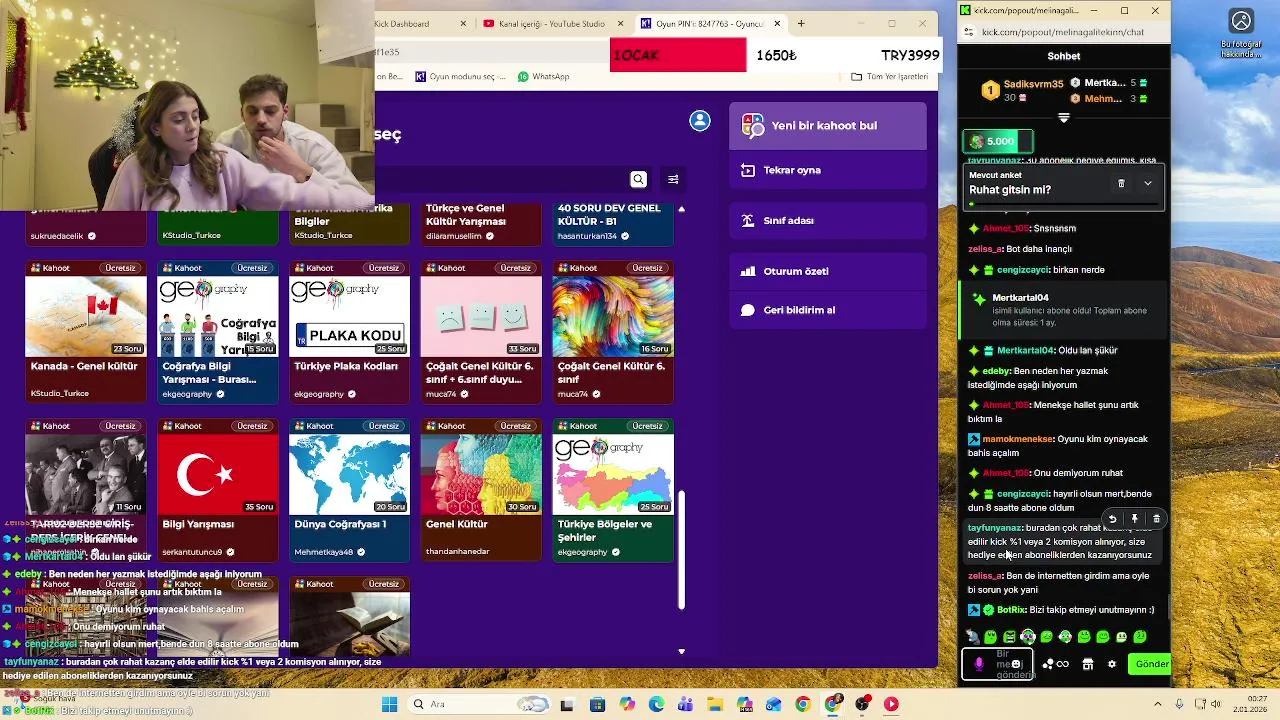The height and width of the screenshot is (720, 1280).
Task: Open Windows Start menu
Action: pos(390,704)
